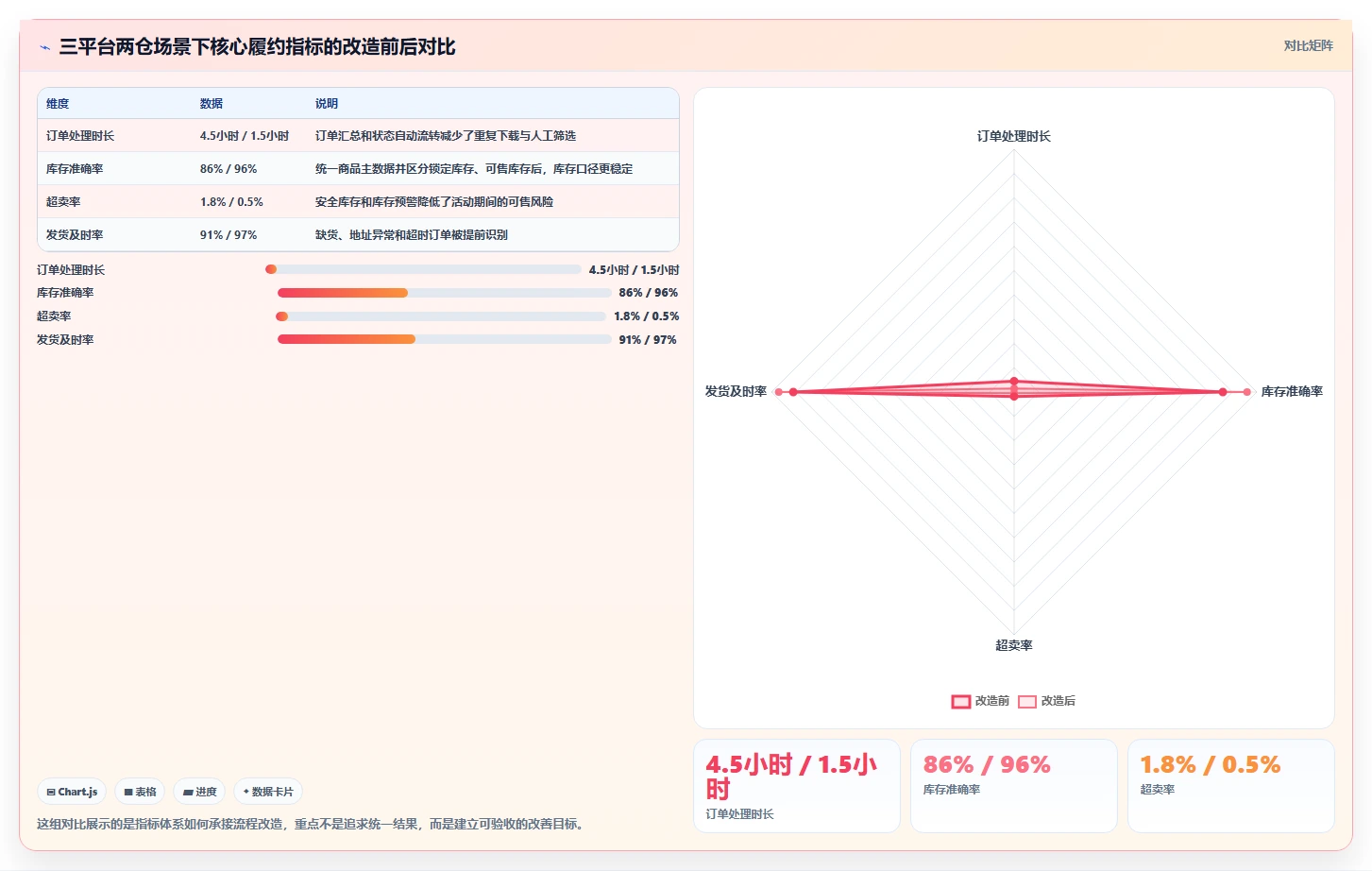The height and width of the screenshot is (871, 1372).
Task: Click radar data point near 发货及时率 axis
Action: 779,392
